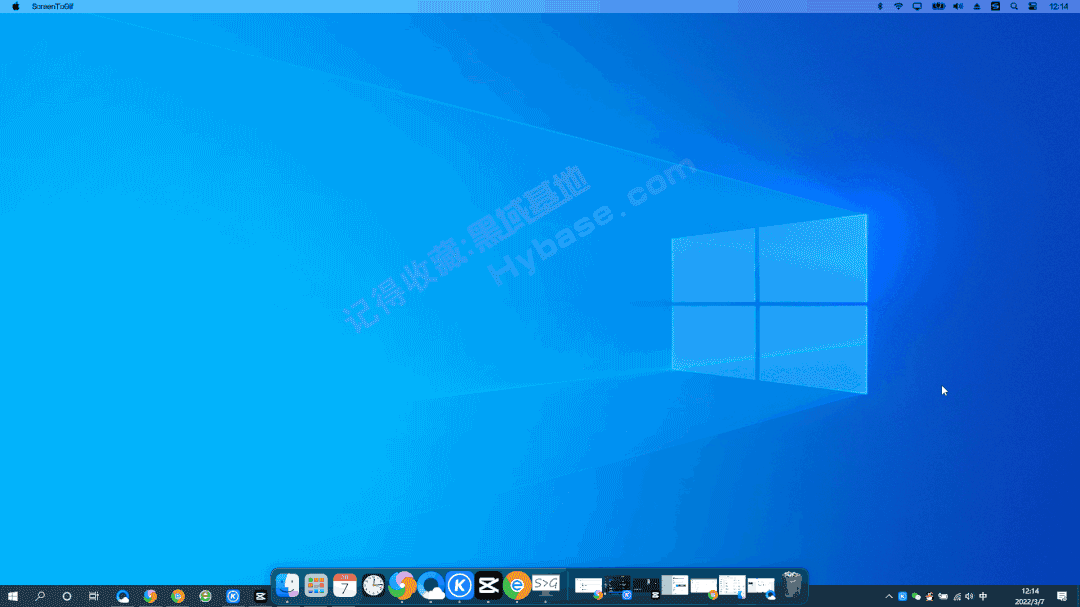Open network icon in system tray
The width and height of the screenshot is (1080, 607).
click(x=957, y=597)
